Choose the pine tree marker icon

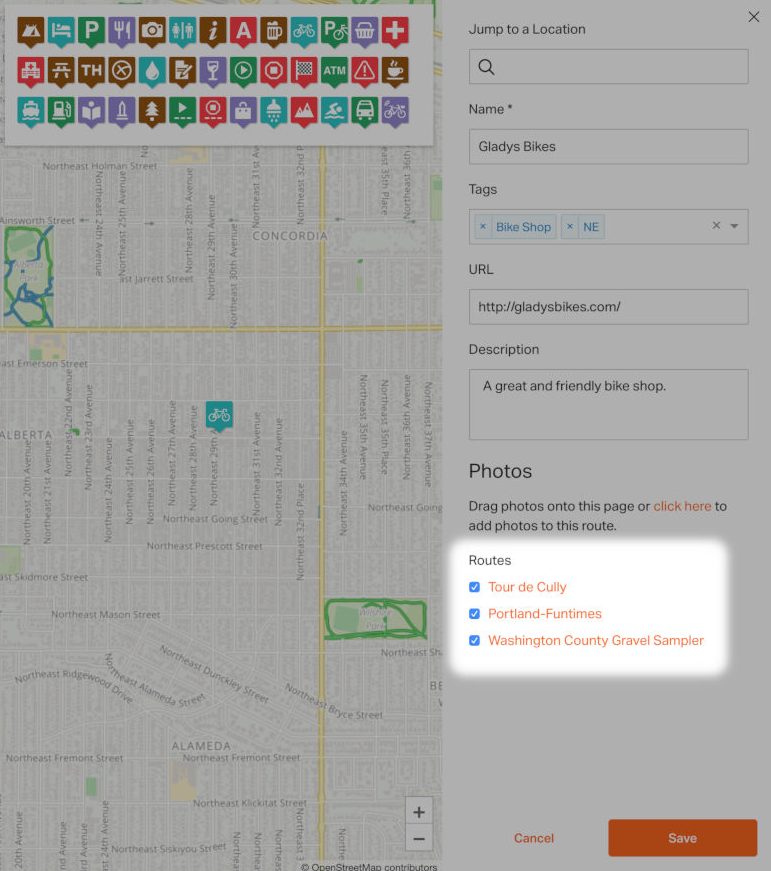pyautogui.click(x=152, y=111)
